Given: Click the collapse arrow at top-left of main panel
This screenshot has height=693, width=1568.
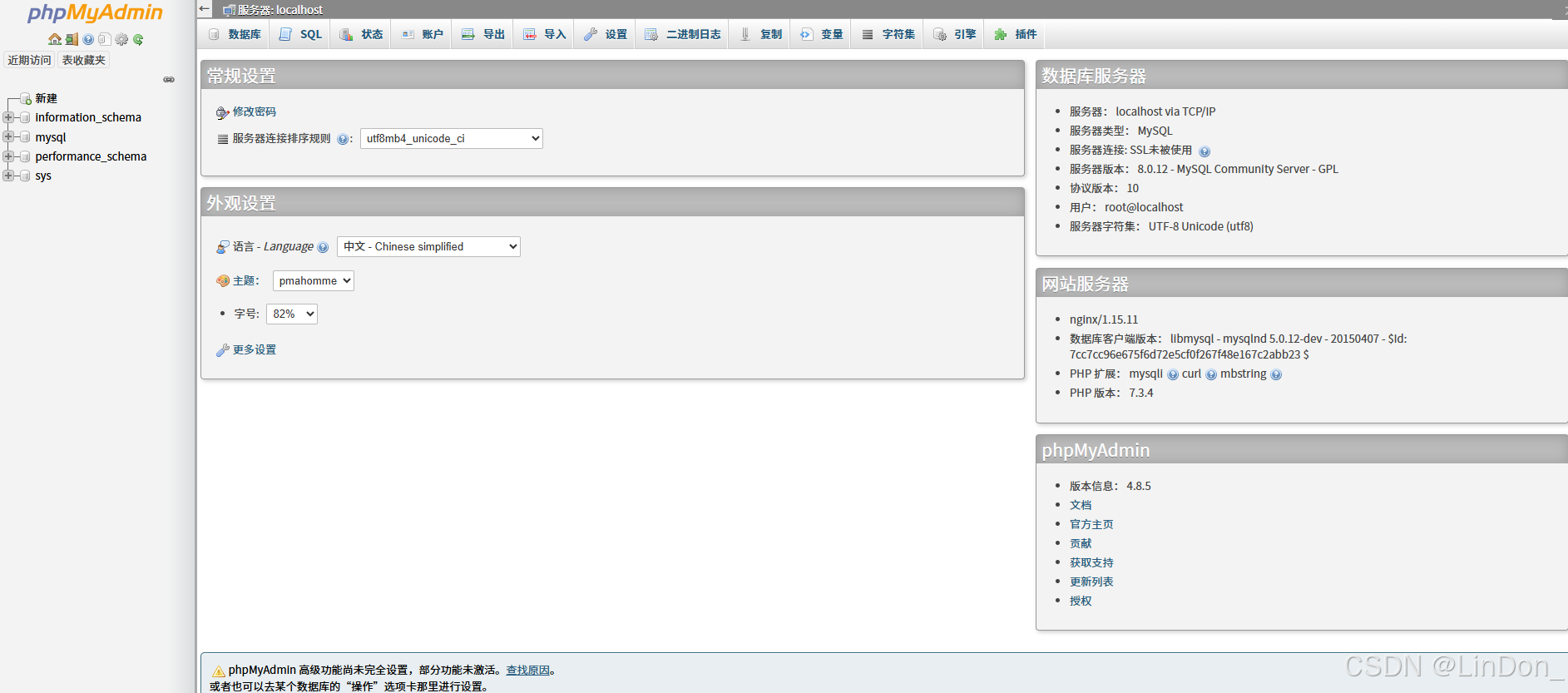Looking at the screenshot, I should pos(205,8).
